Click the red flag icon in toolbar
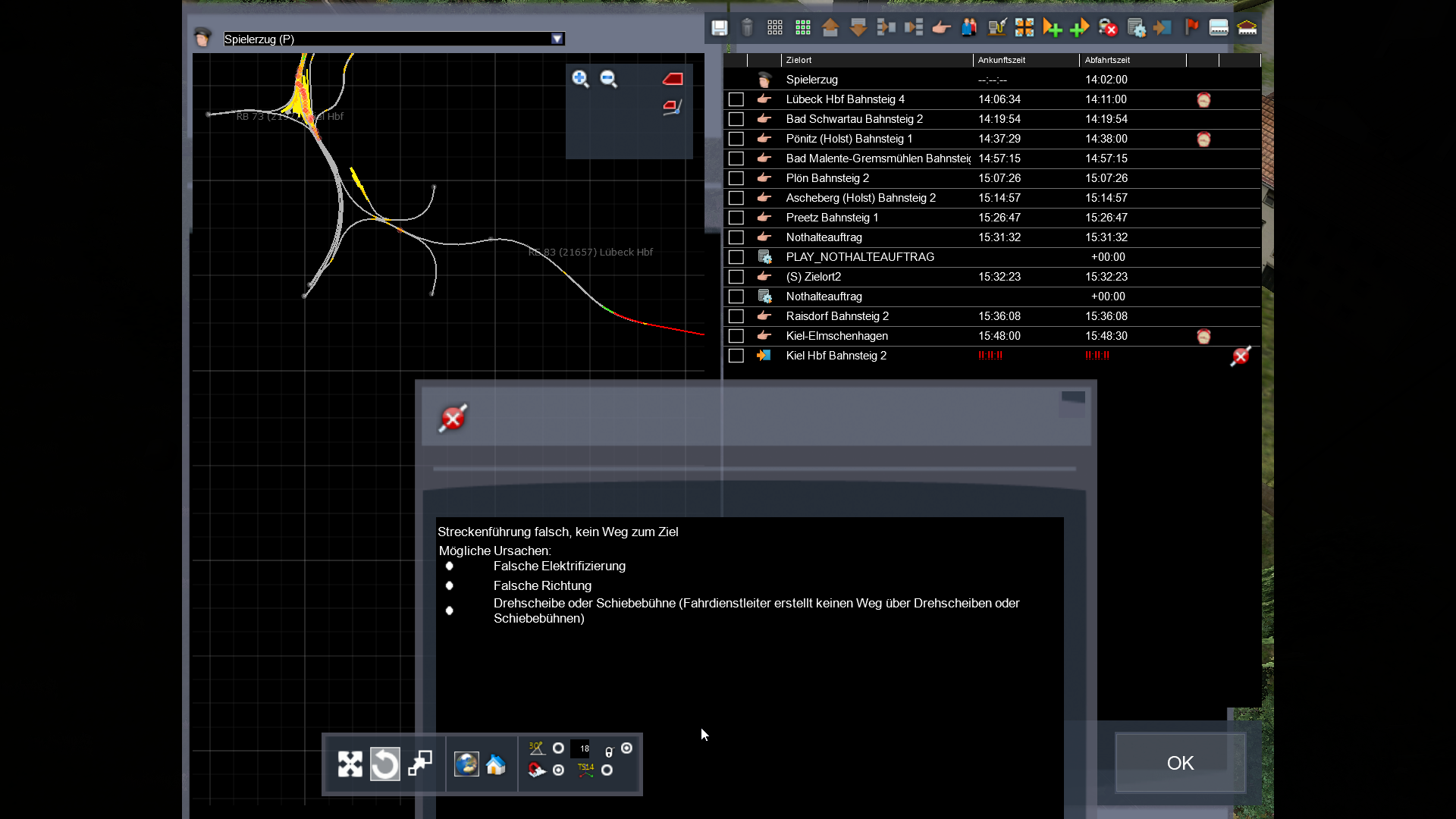Image resolution: width=1456 pixels, height=819 pixels. click(1191, 28)
